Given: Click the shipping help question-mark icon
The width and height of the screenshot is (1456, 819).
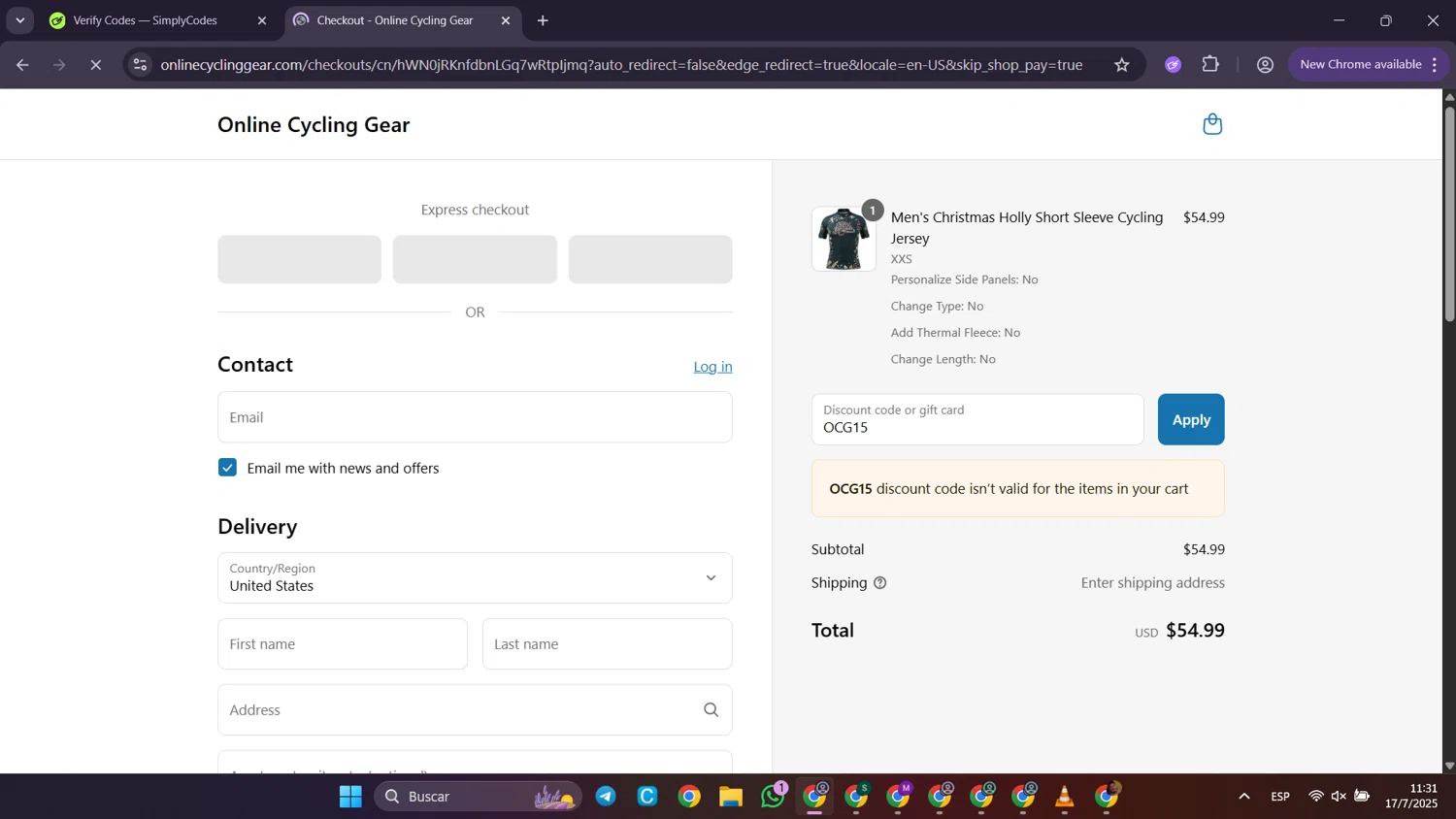Looking at the screenshot, I should point(880,583).
